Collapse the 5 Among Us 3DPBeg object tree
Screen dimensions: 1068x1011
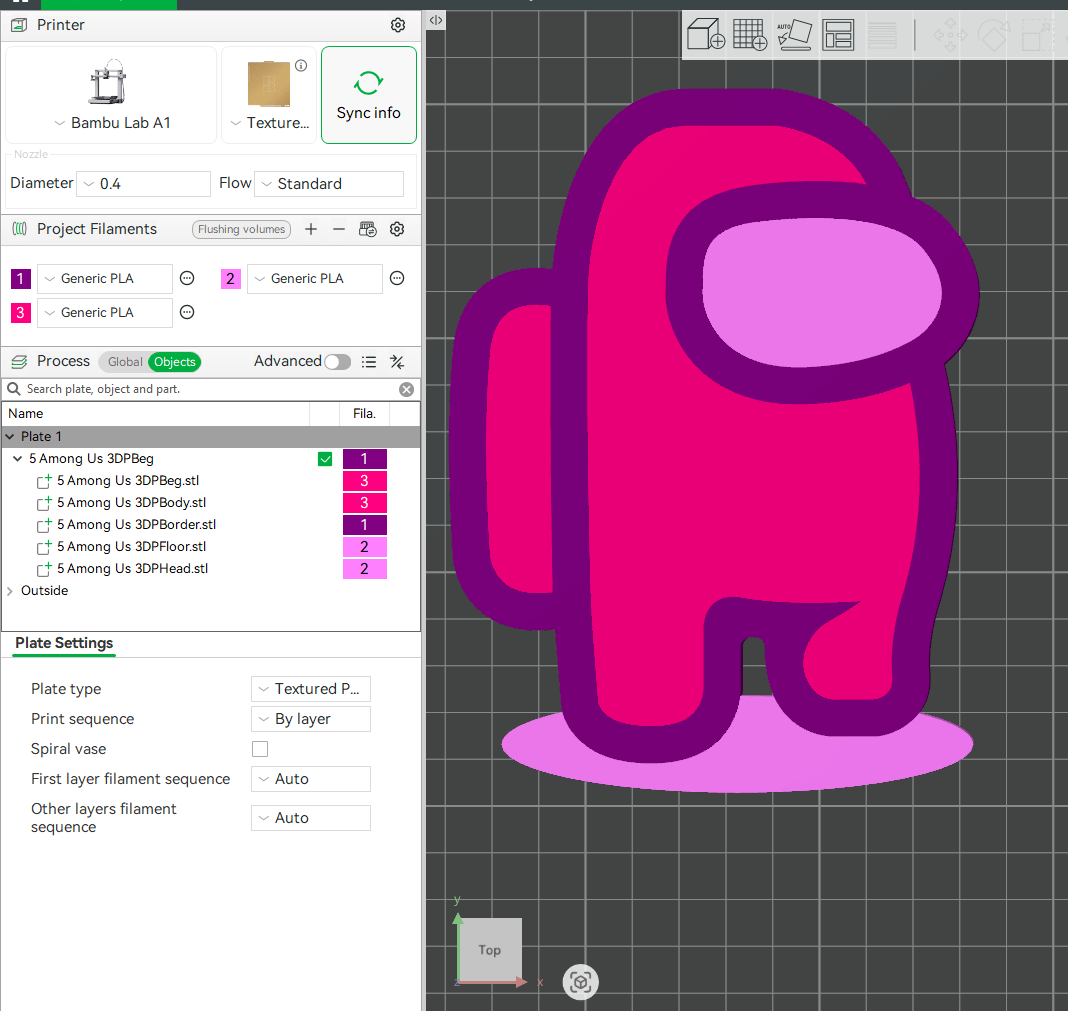[17, 458]
